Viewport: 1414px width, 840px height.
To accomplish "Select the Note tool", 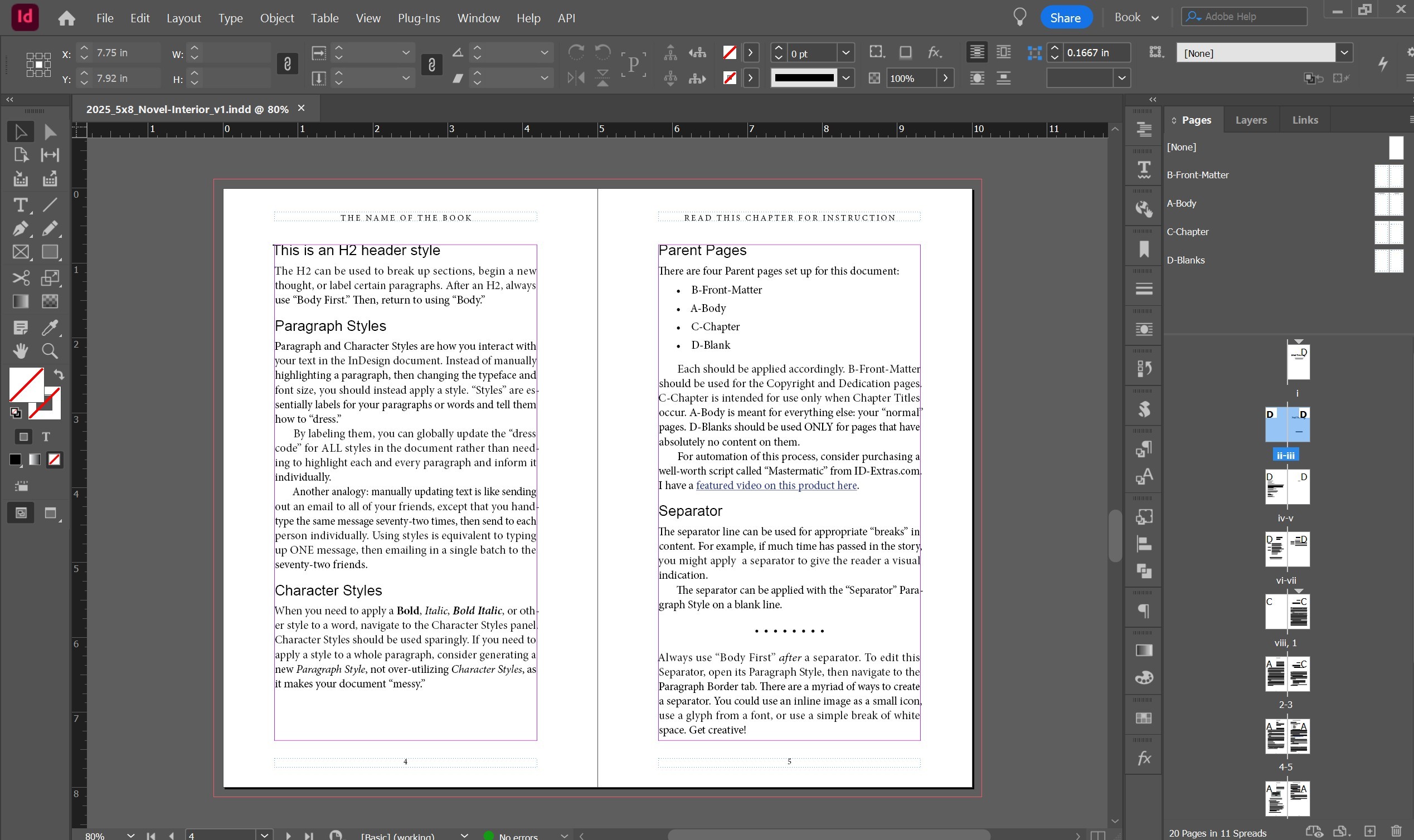I will click(21, 328).
